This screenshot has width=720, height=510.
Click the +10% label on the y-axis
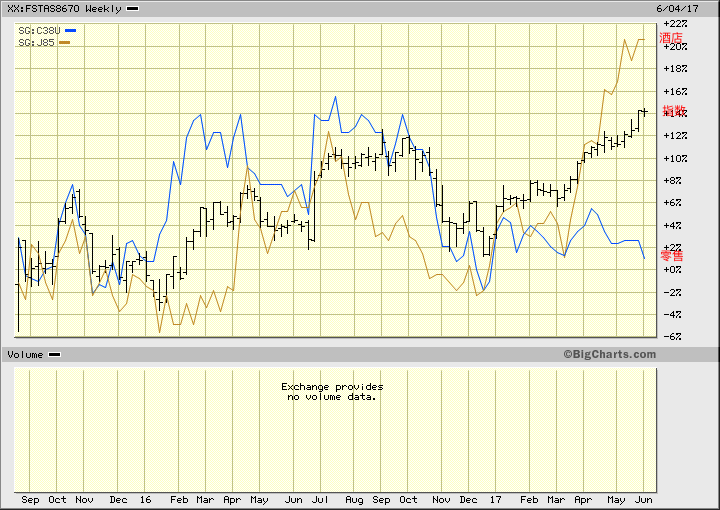pyautogui.click(x=675, y=158)
